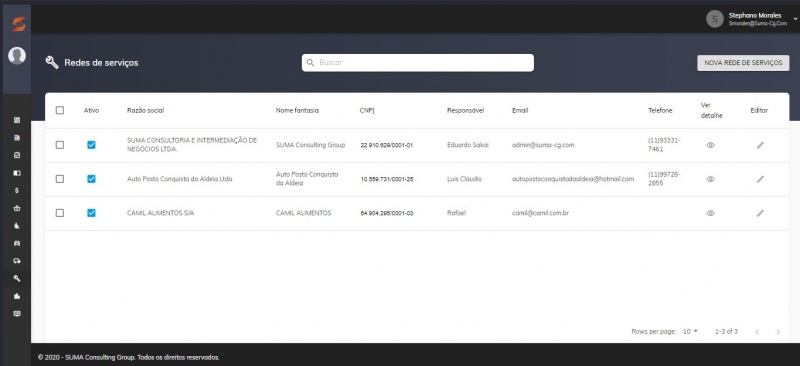Open the car sidebar icon
The width and height of the screenshot is (800, 366).
point(17,243)
